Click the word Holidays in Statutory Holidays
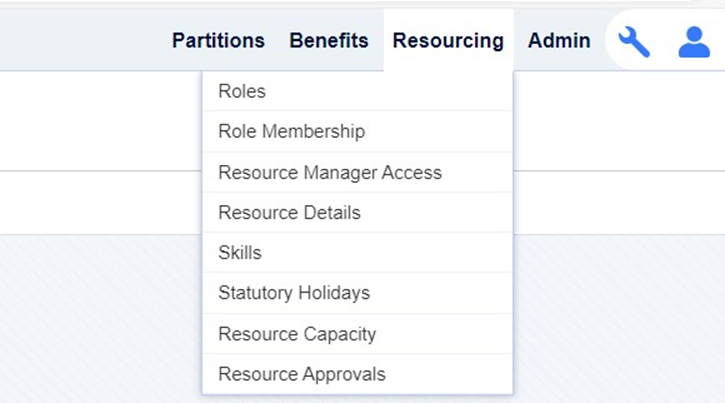 334,293
